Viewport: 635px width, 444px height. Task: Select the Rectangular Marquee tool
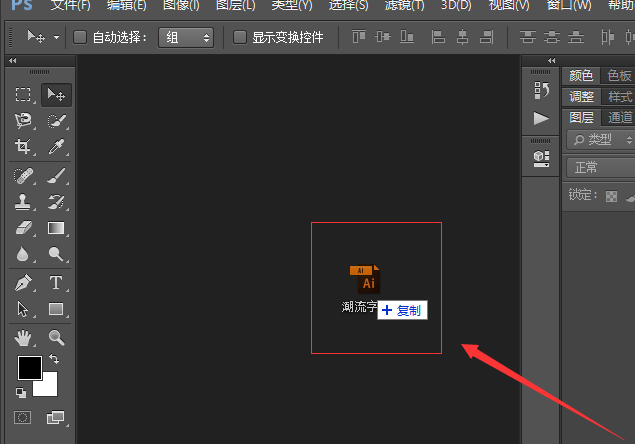pos(23,96)
